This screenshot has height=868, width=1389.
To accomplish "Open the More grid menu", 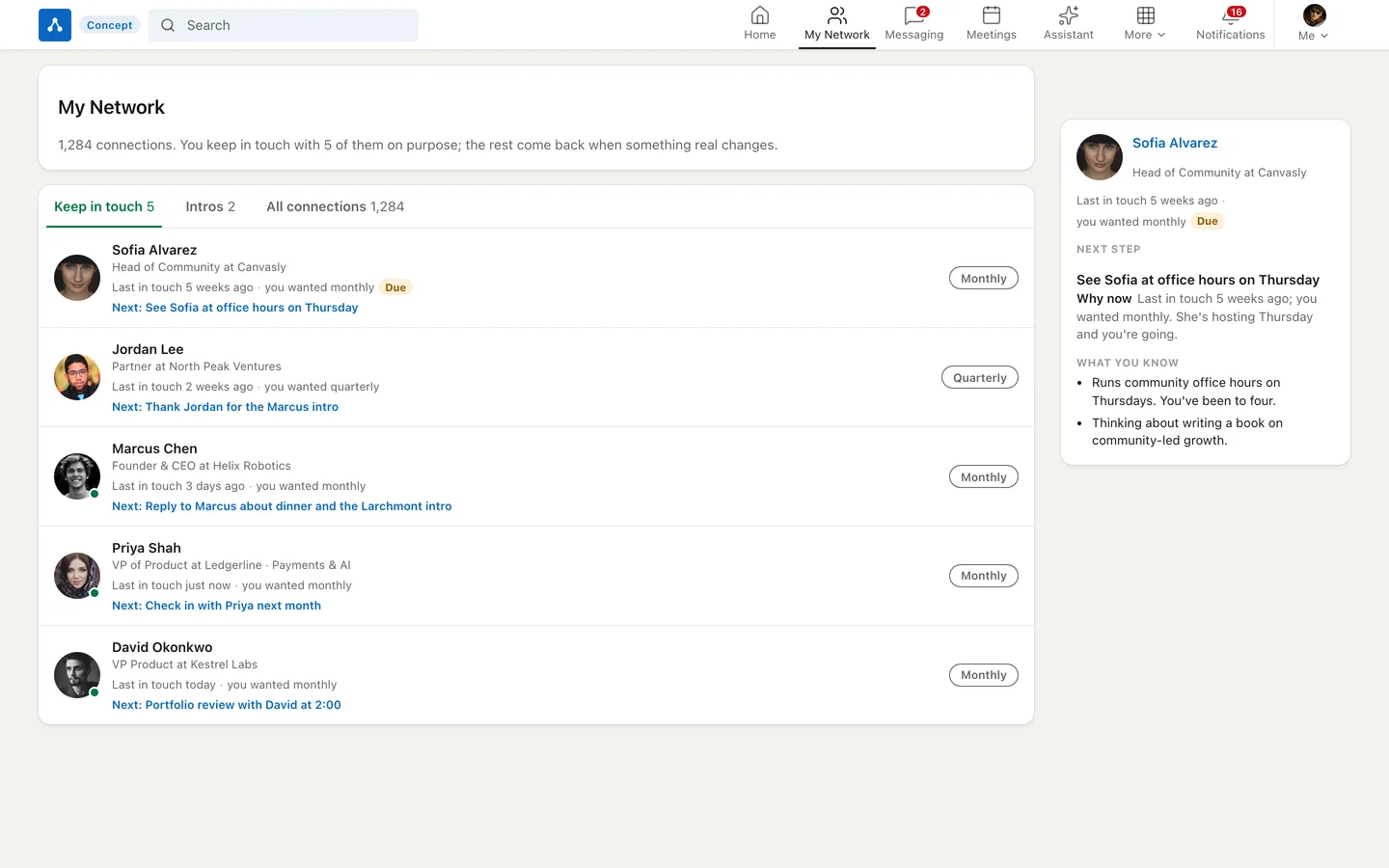I will (x=1145, y=24).
